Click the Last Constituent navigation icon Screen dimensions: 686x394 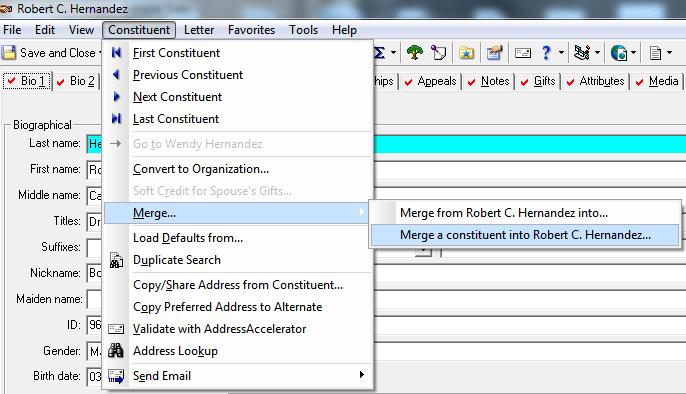116,119
